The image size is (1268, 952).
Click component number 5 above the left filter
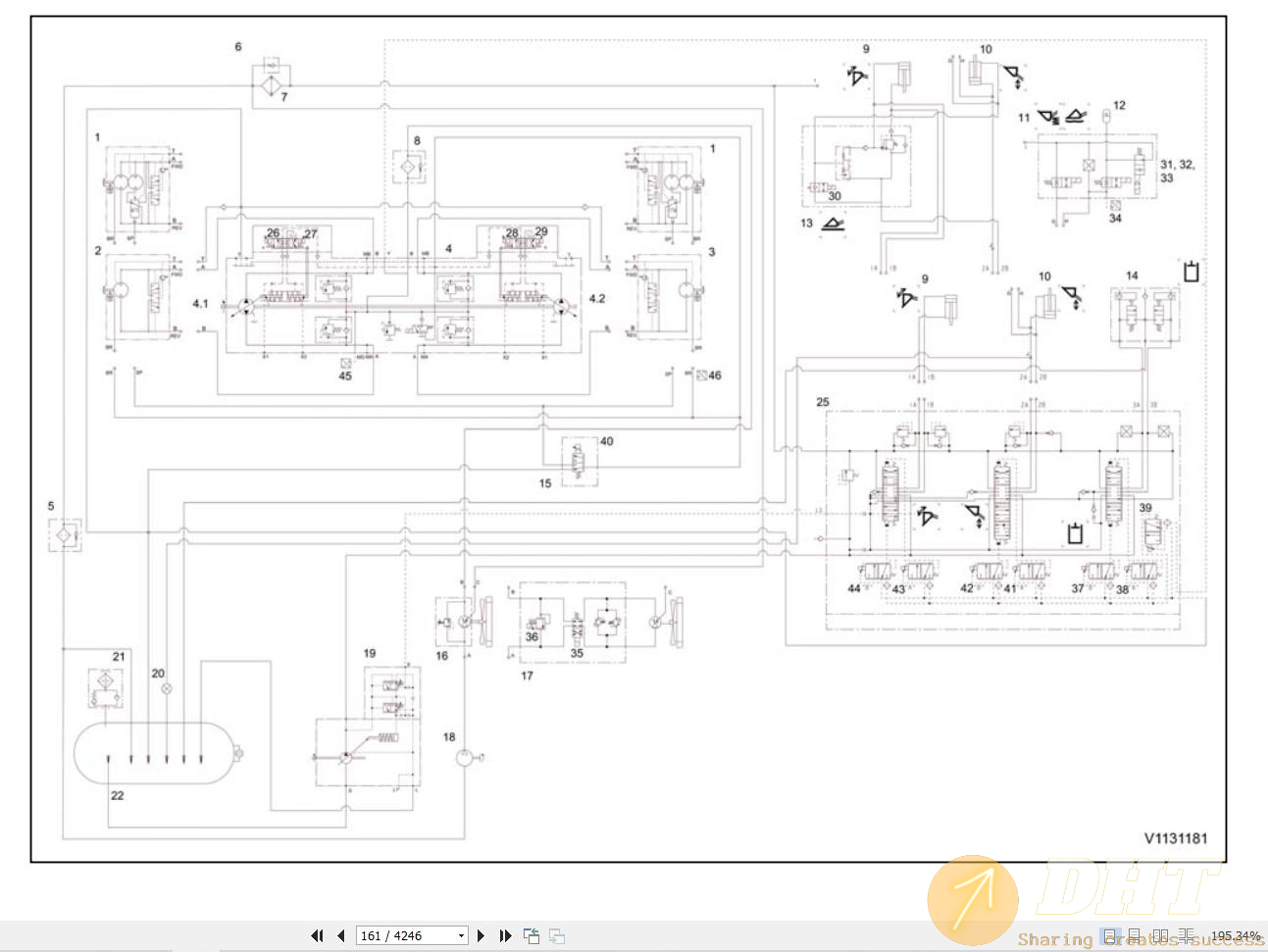point(51,506)
